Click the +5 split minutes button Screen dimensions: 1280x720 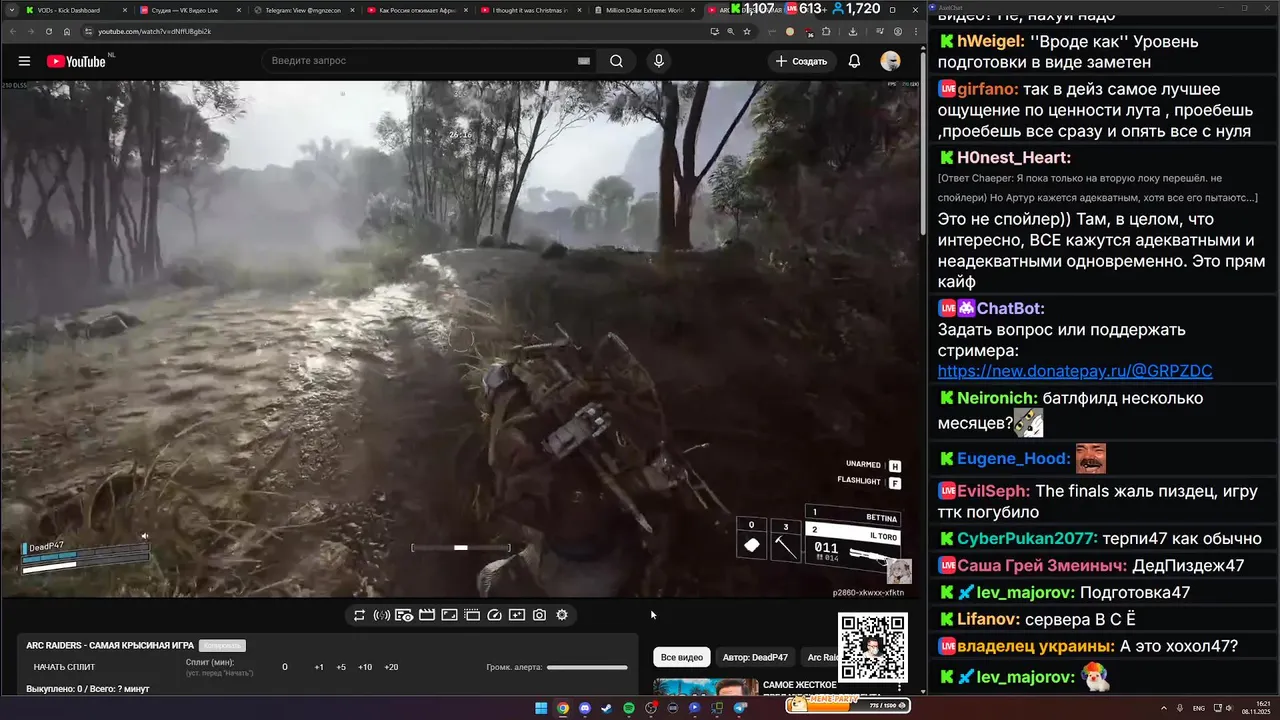[341, 667]
